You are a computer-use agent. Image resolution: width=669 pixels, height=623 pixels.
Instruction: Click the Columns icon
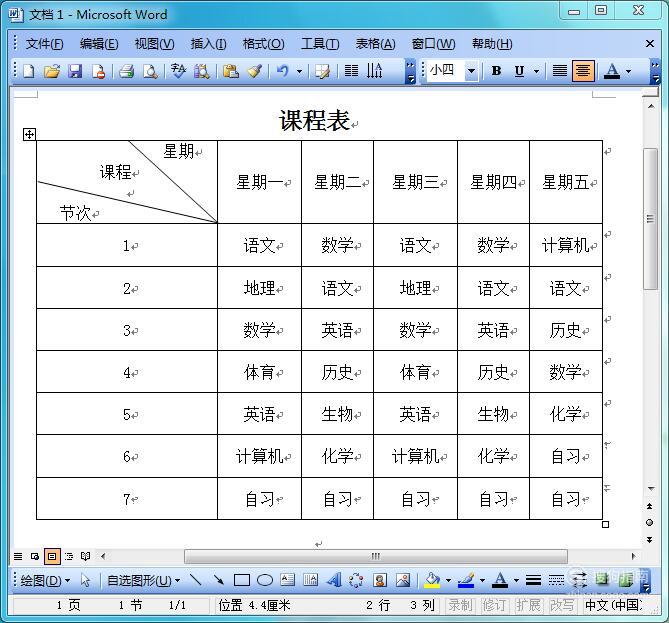pyautogui.click(x=351, y=71)
